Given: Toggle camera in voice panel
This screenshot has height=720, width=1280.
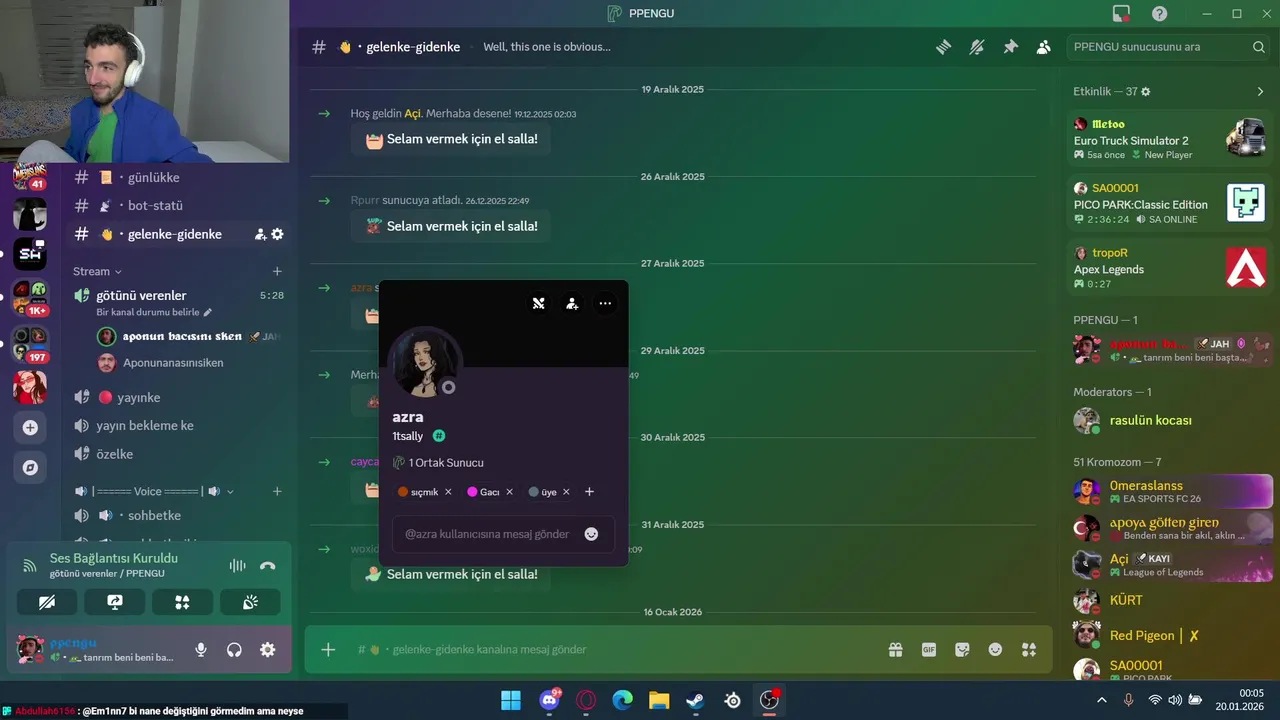Looking at the screenshot, I should 47,602.
